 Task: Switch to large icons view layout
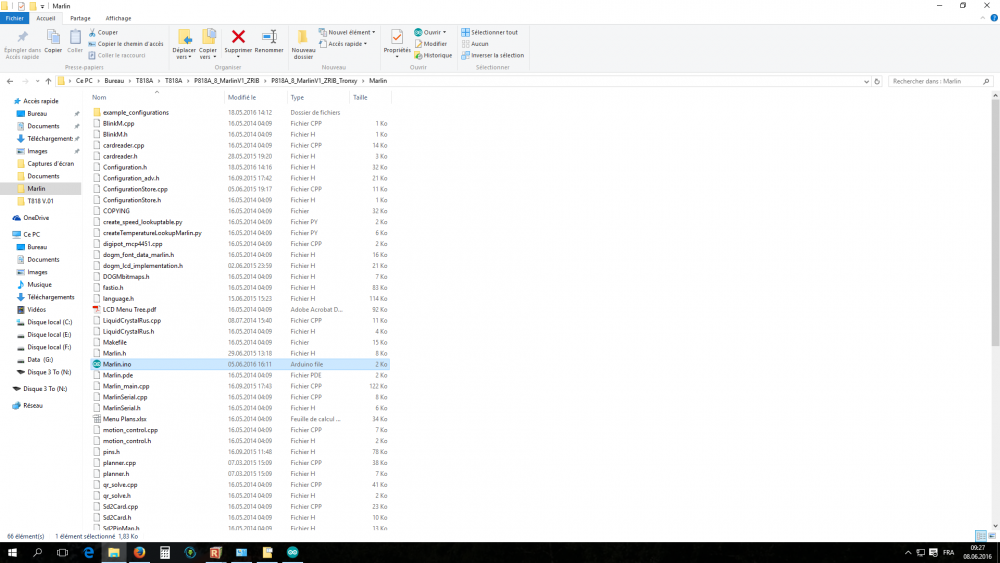(x=992, y=536)
